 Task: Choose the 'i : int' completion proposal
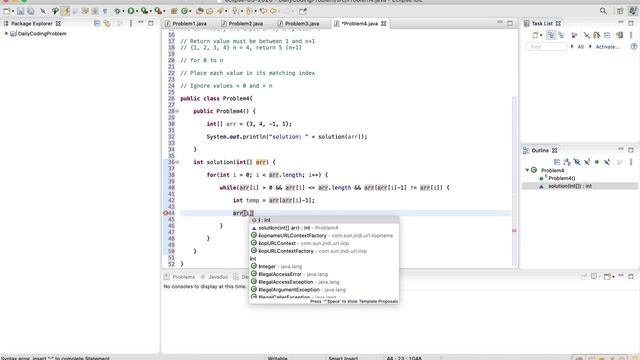click(324, 220)
